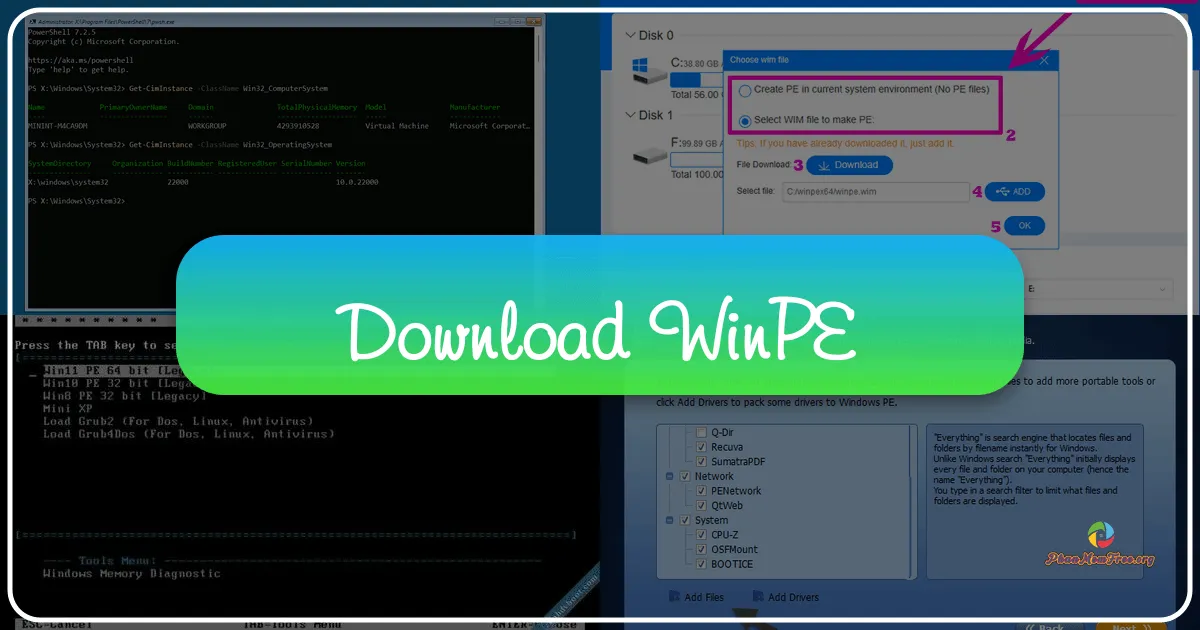Click the Select file path input field
1200x630 pixels.
[x=875, y=192]
